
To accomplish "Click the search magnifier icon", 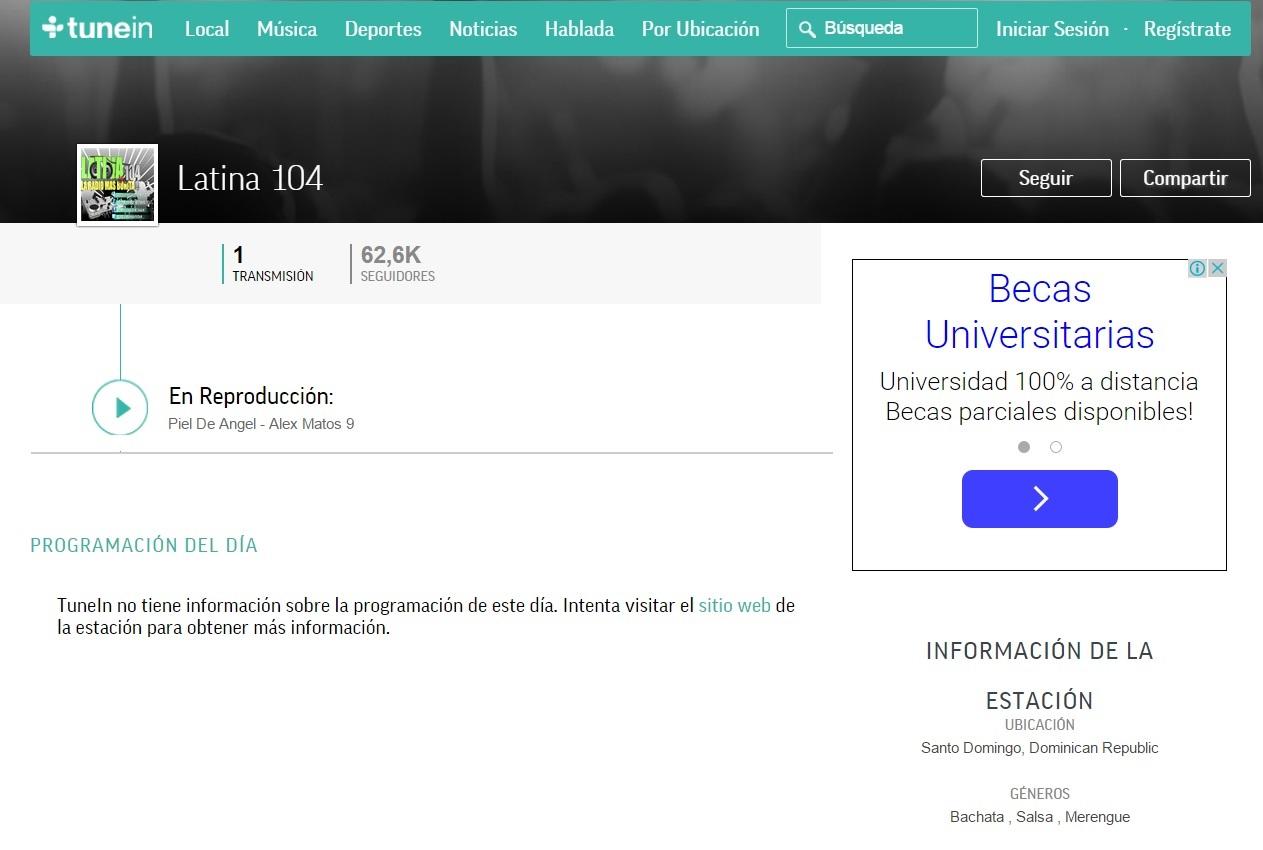I will point(807,29).
